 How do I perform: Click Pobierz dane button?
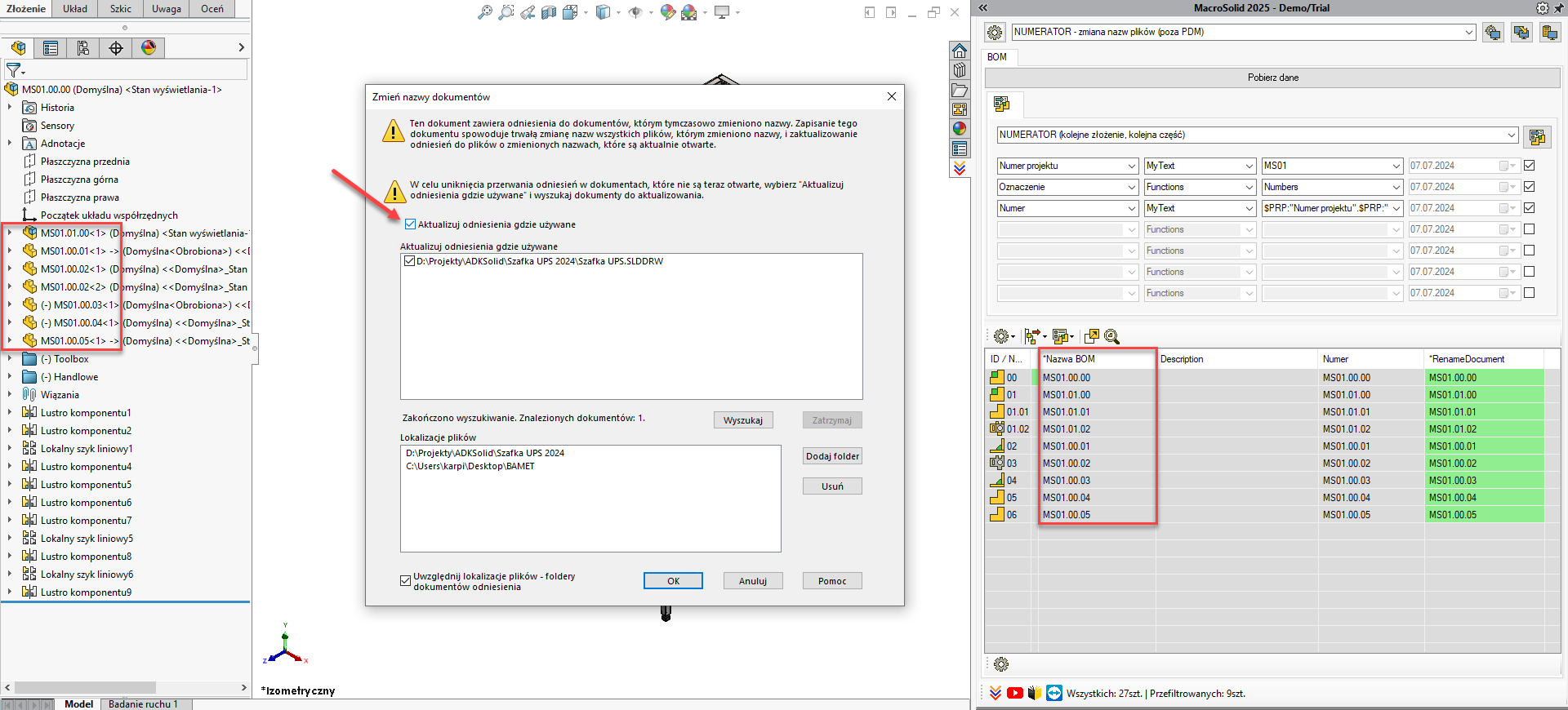coord(1272,78)
